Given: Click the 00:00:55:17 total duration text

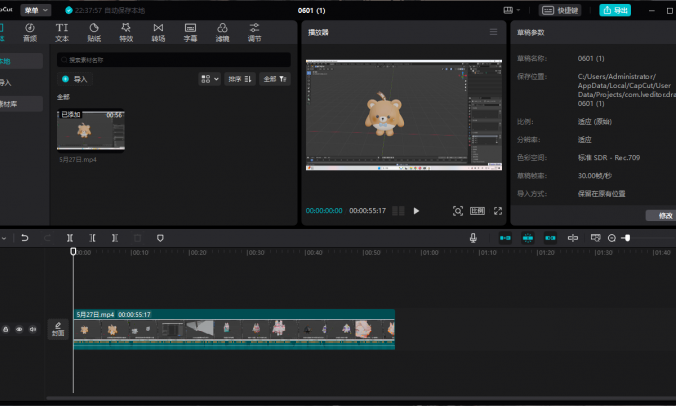Looking at the screenshot, I should tap(367, 211).
